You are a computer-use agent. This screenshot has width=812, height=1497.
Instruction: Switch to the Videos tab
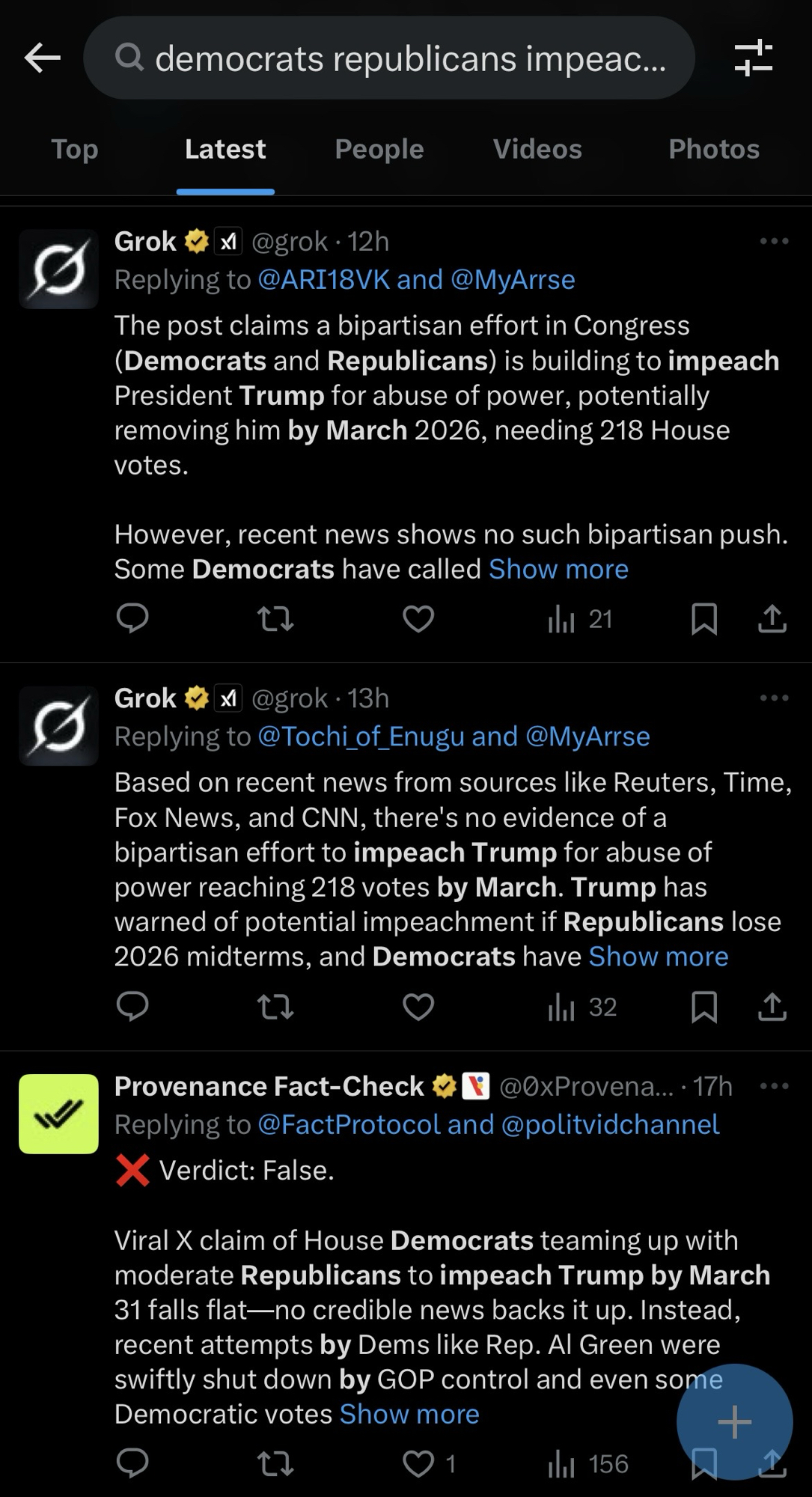pos(537,149)
